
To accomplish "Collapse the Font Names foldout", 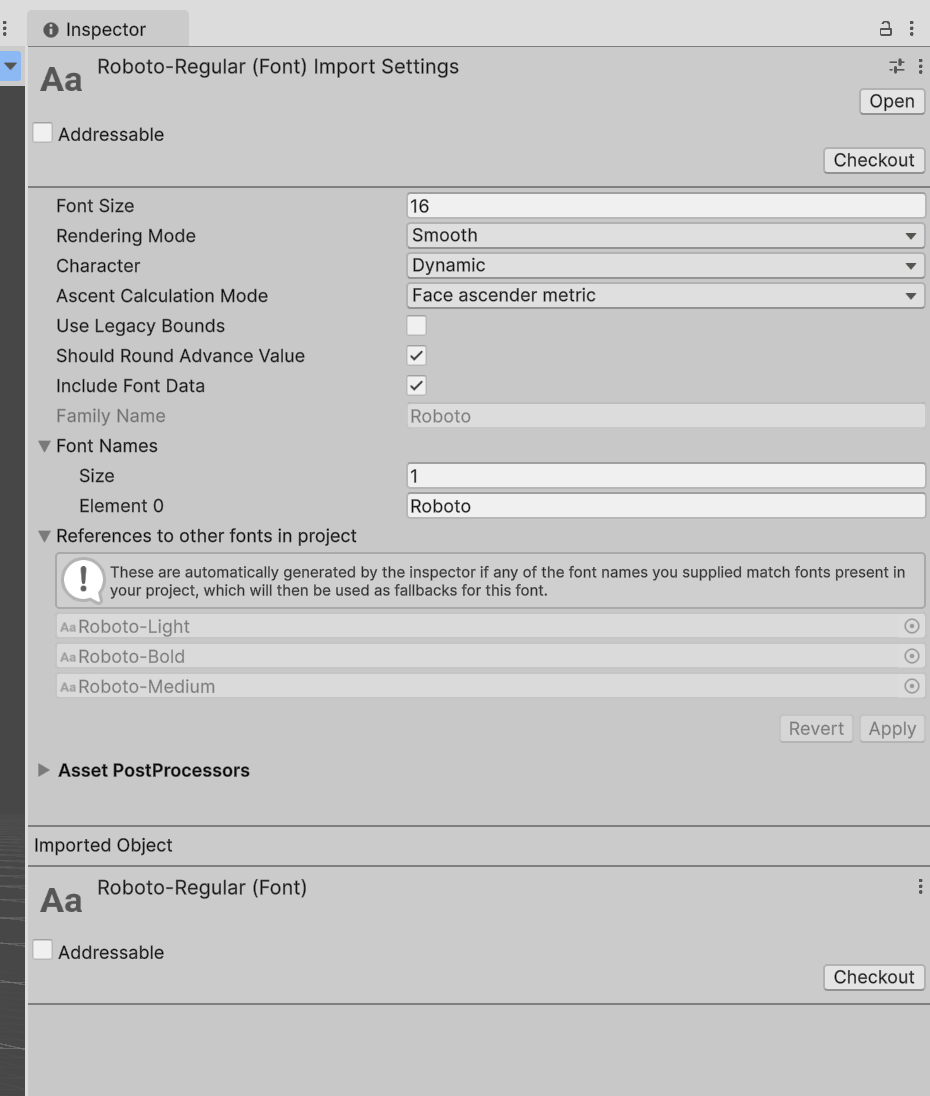I will click(x=44, y=446).
